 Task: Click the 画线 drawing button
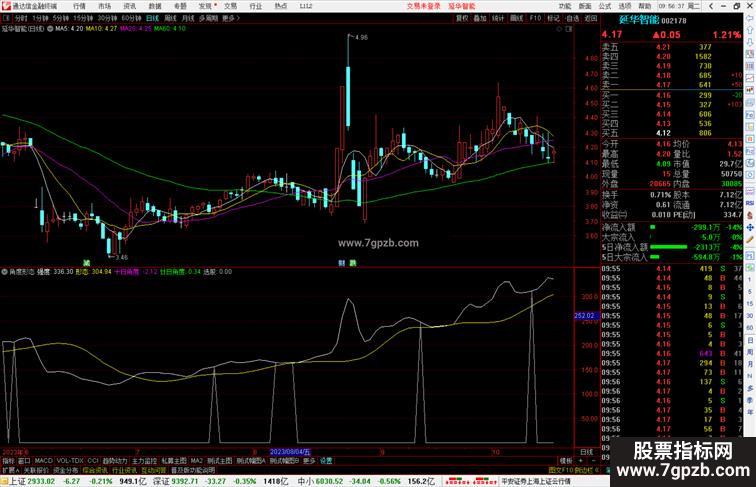click(x=516, y=18)
